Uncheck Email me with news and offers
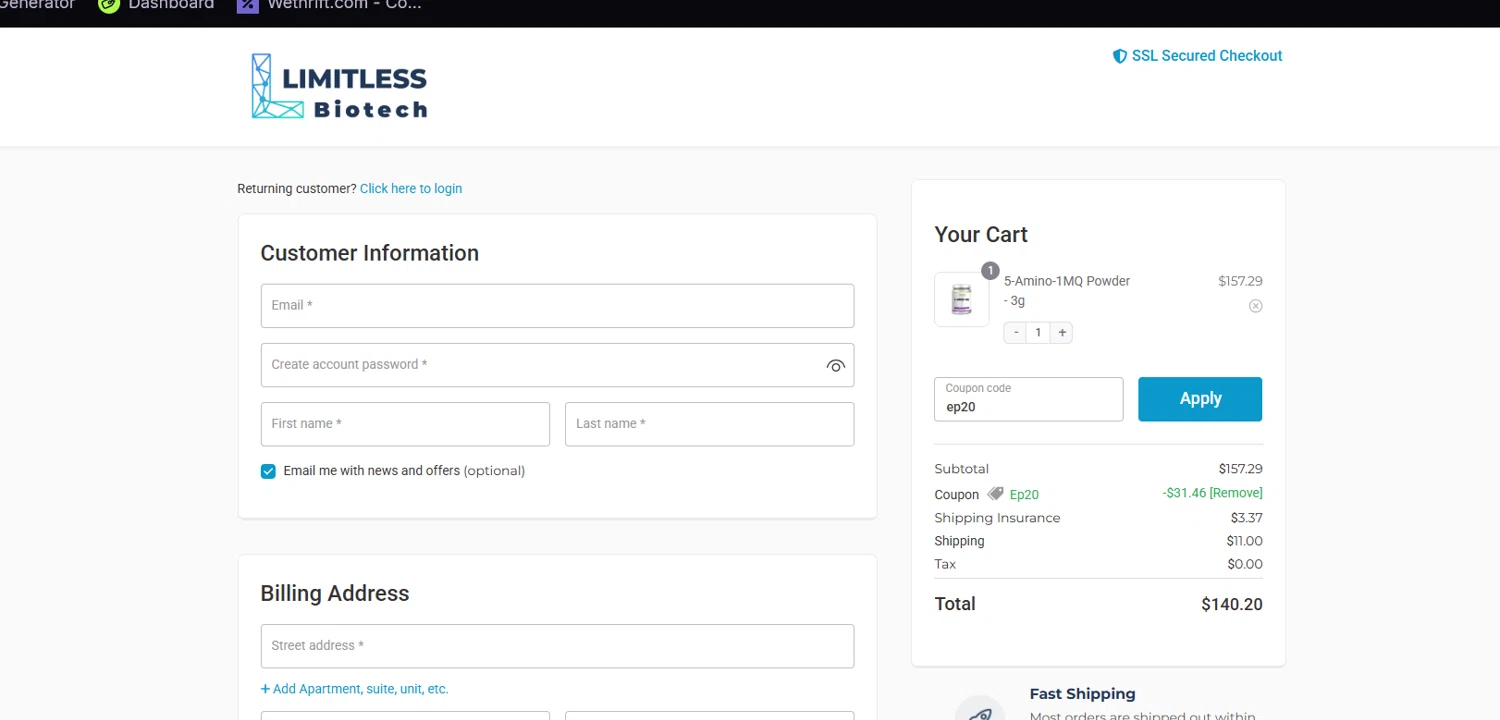This screenshot has width=1500, height=720. pos(268,471)
